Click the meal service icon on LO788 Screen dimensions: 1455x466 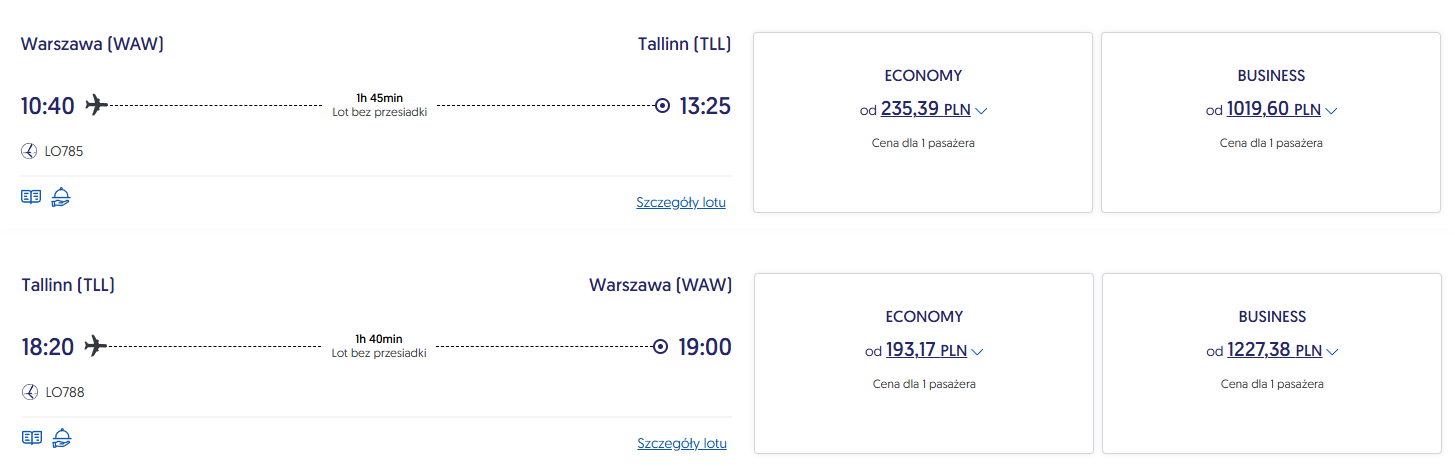tap(61, 437)
